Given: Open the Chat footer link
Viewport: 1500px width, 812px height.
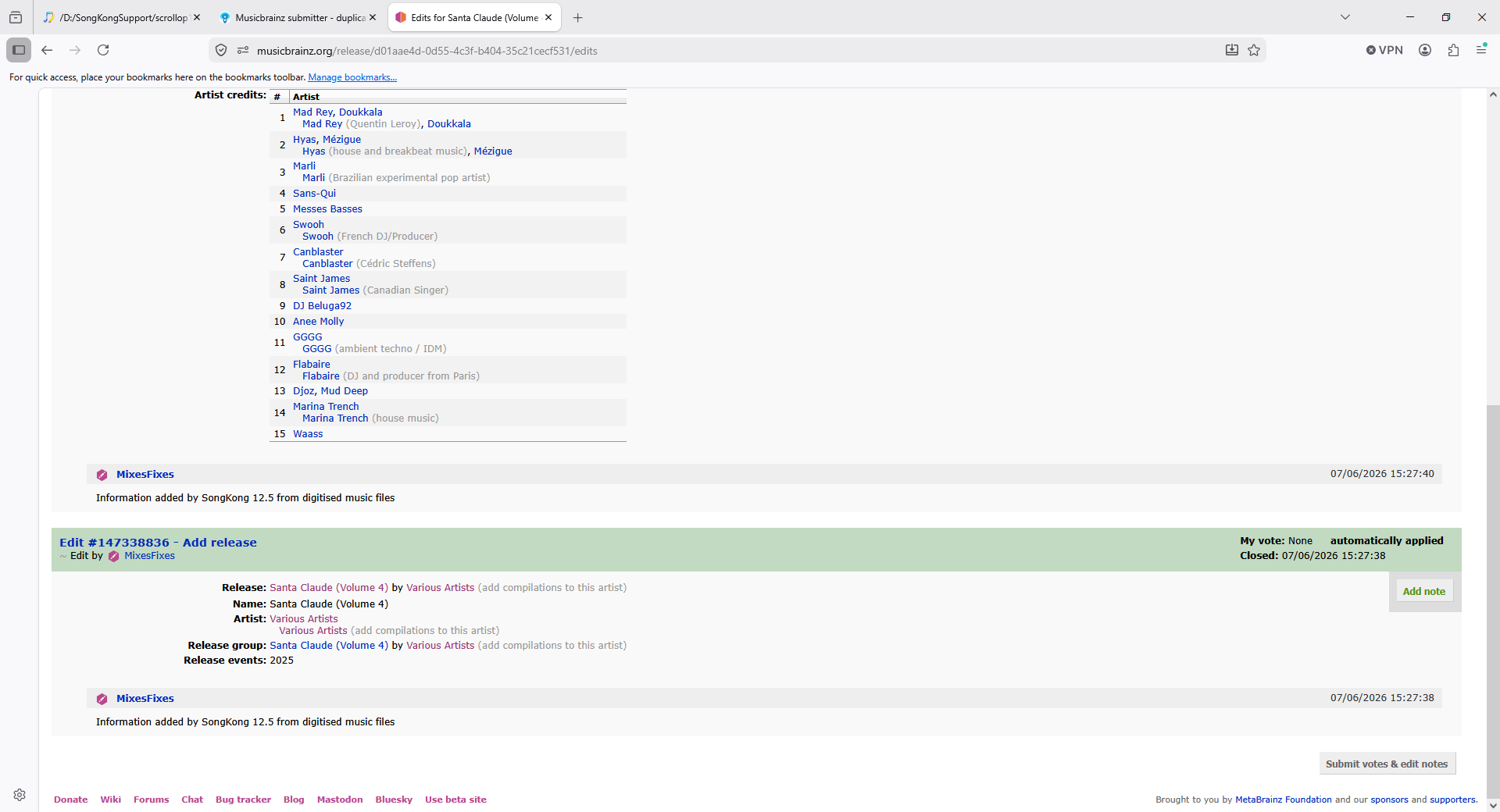Looking at the screenshot, I should 192,800.
